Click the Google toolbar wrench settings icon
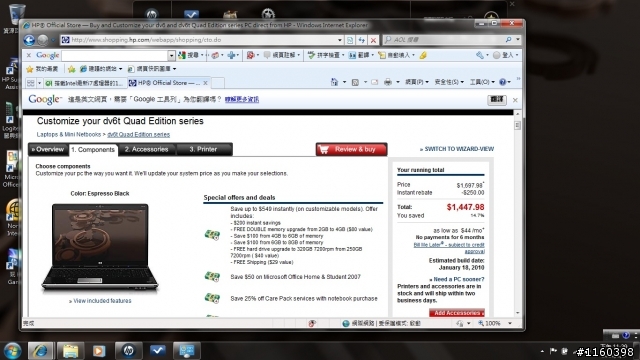 pyautogui.click(x=480, y=55)
